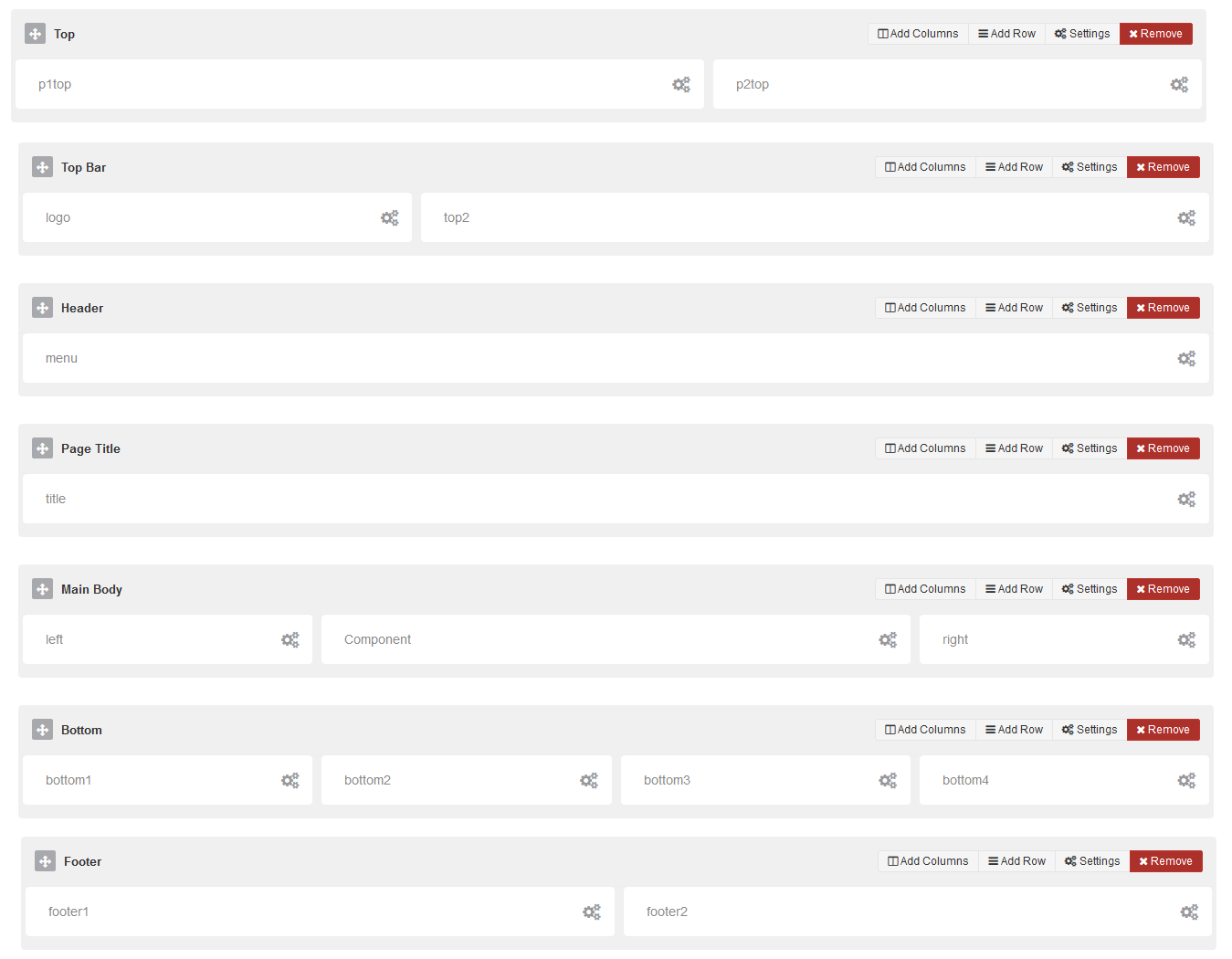
Task: Click Add Columns in Top Bar row
Action: (925, 167)
